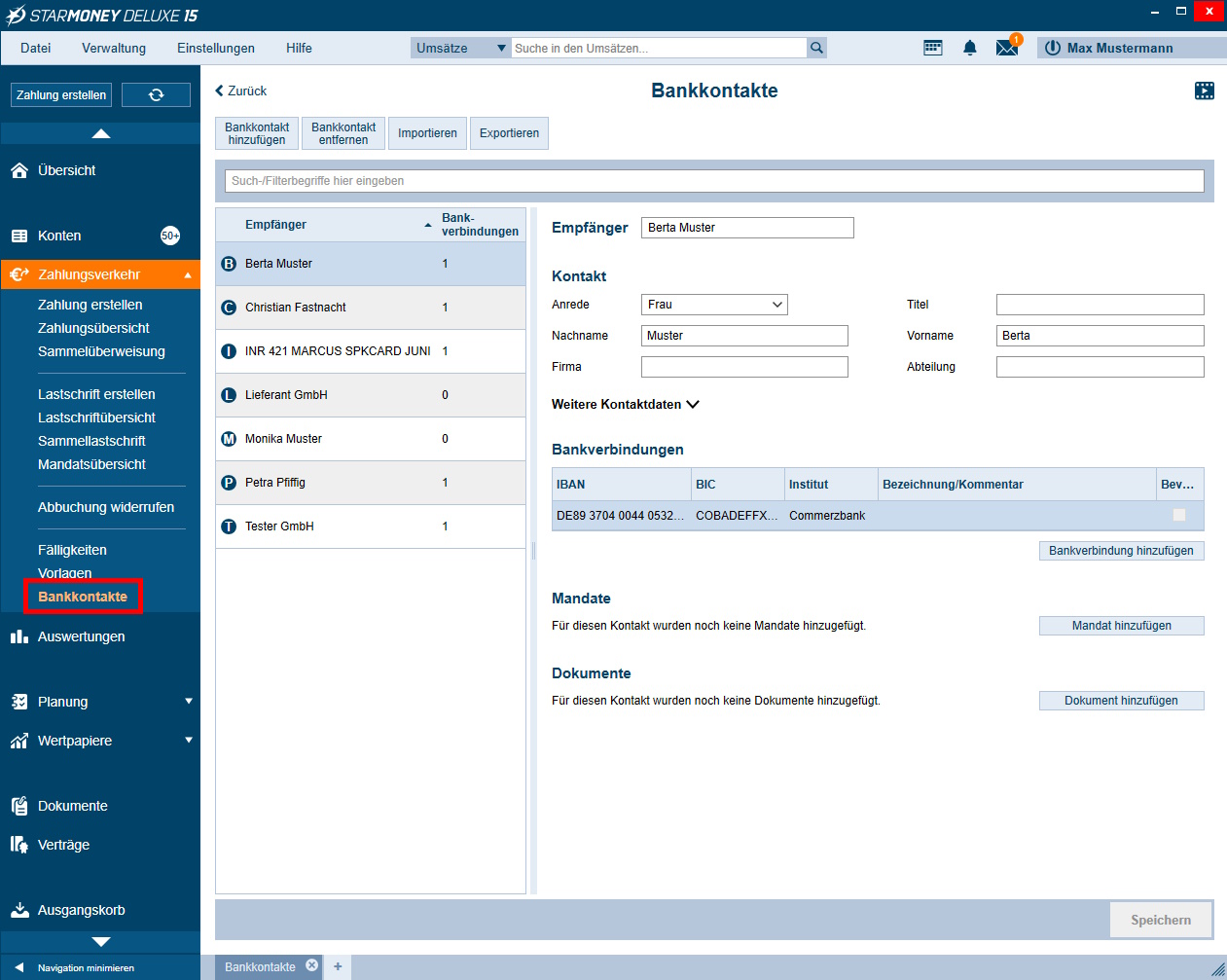The height and width of the screenshot is (980, 1227).
Task: Click Bankkontakt hinzufügen button
Action: pos(257,133)
